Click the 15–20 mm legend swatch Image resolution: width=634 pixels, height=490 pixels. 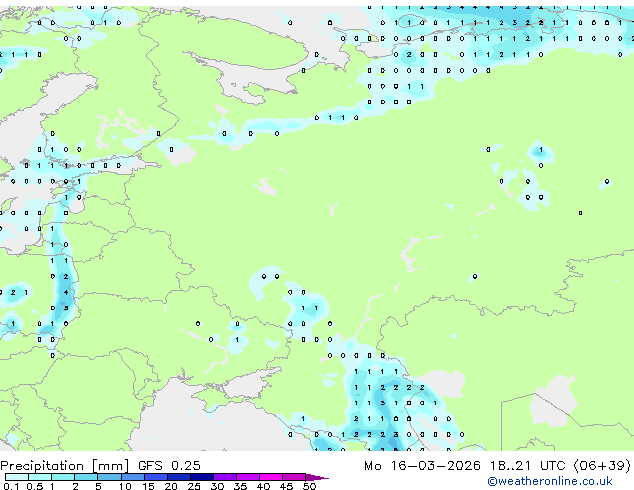click(156, 477)
